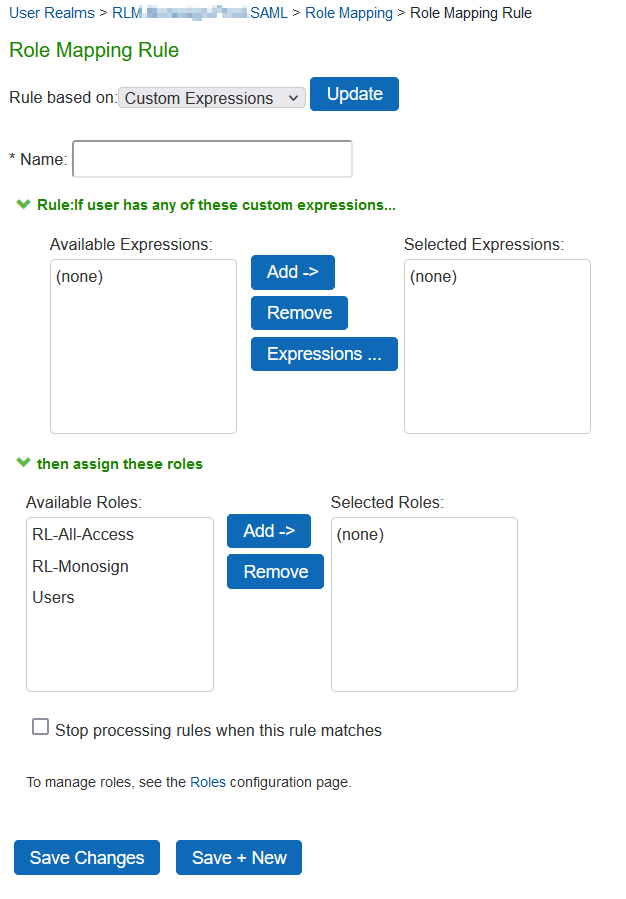Select Users in Available Roles list

53,597
